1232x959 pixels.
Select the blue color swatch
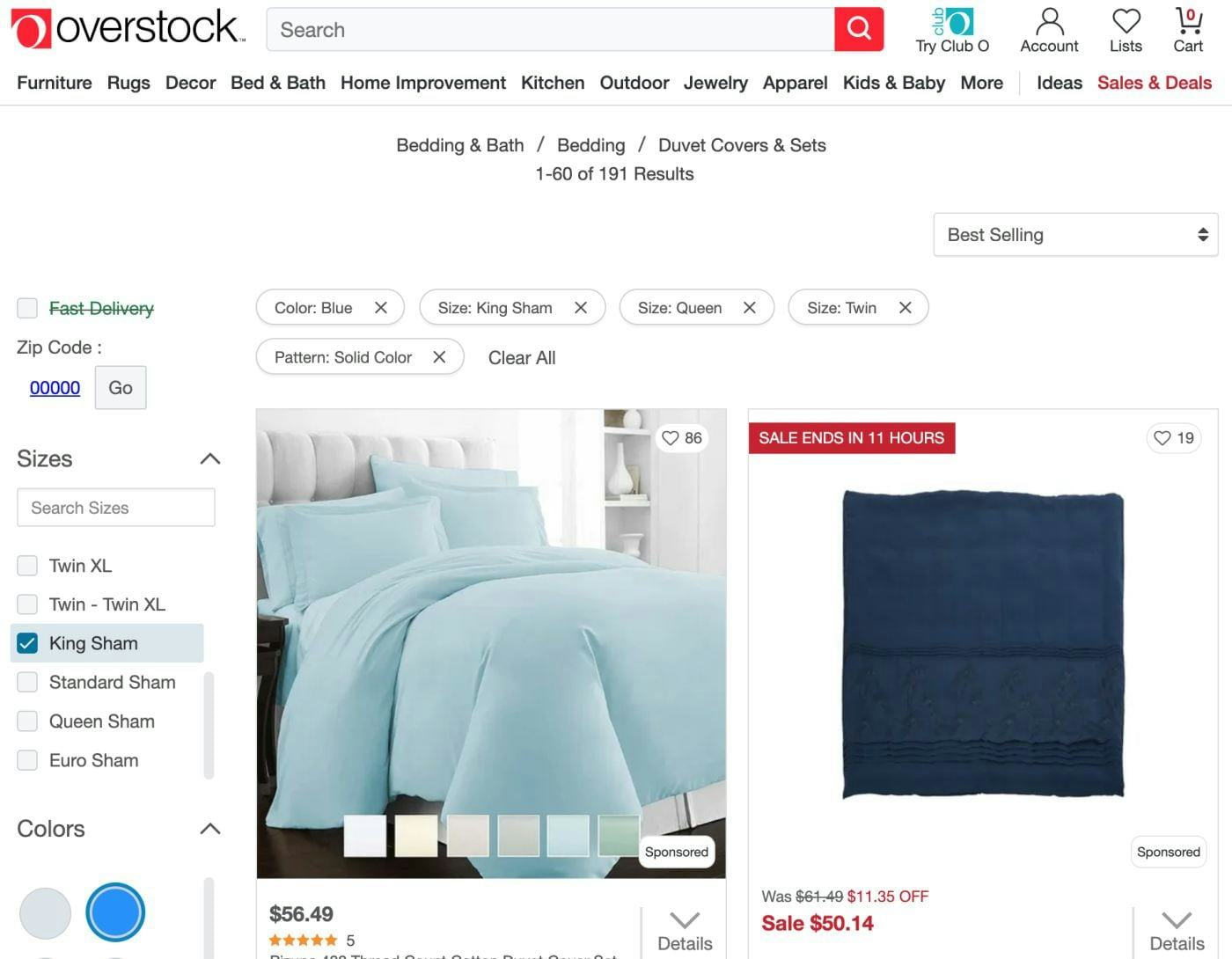pyautogui.click(x=115, y=912)
